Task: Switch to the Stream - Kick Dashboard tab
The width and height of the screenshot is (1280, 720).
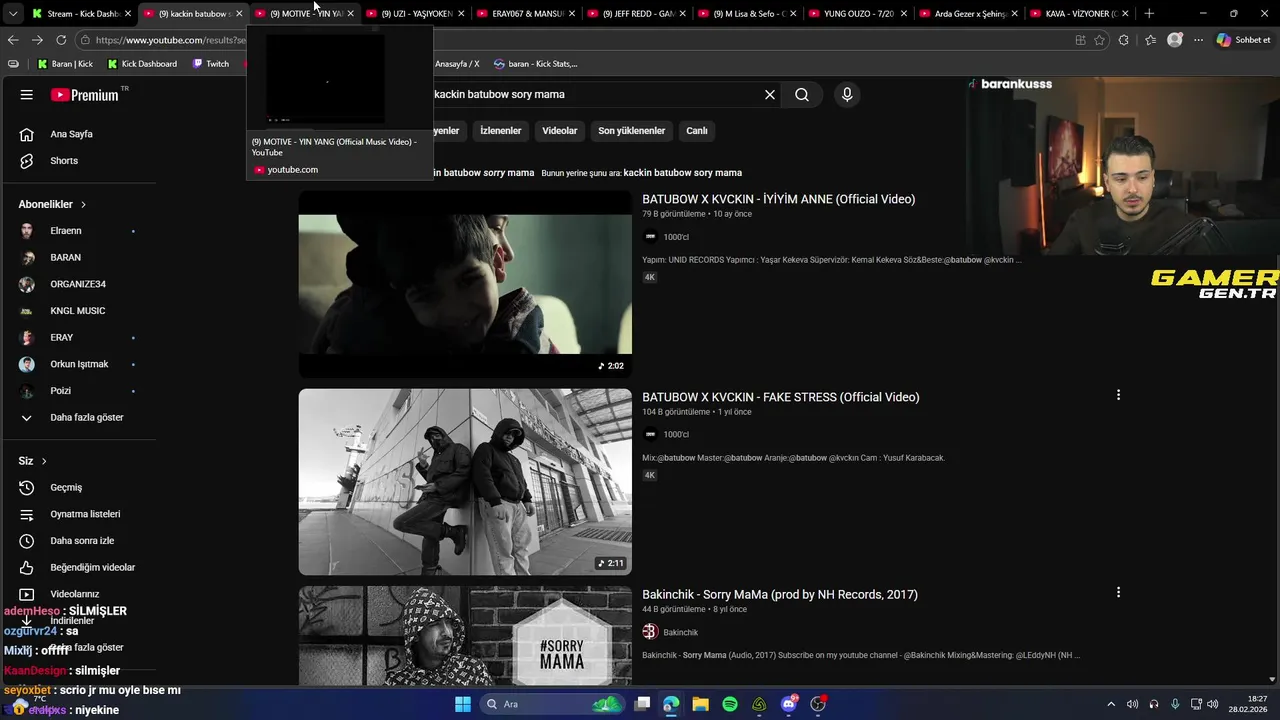Action: 80,14
